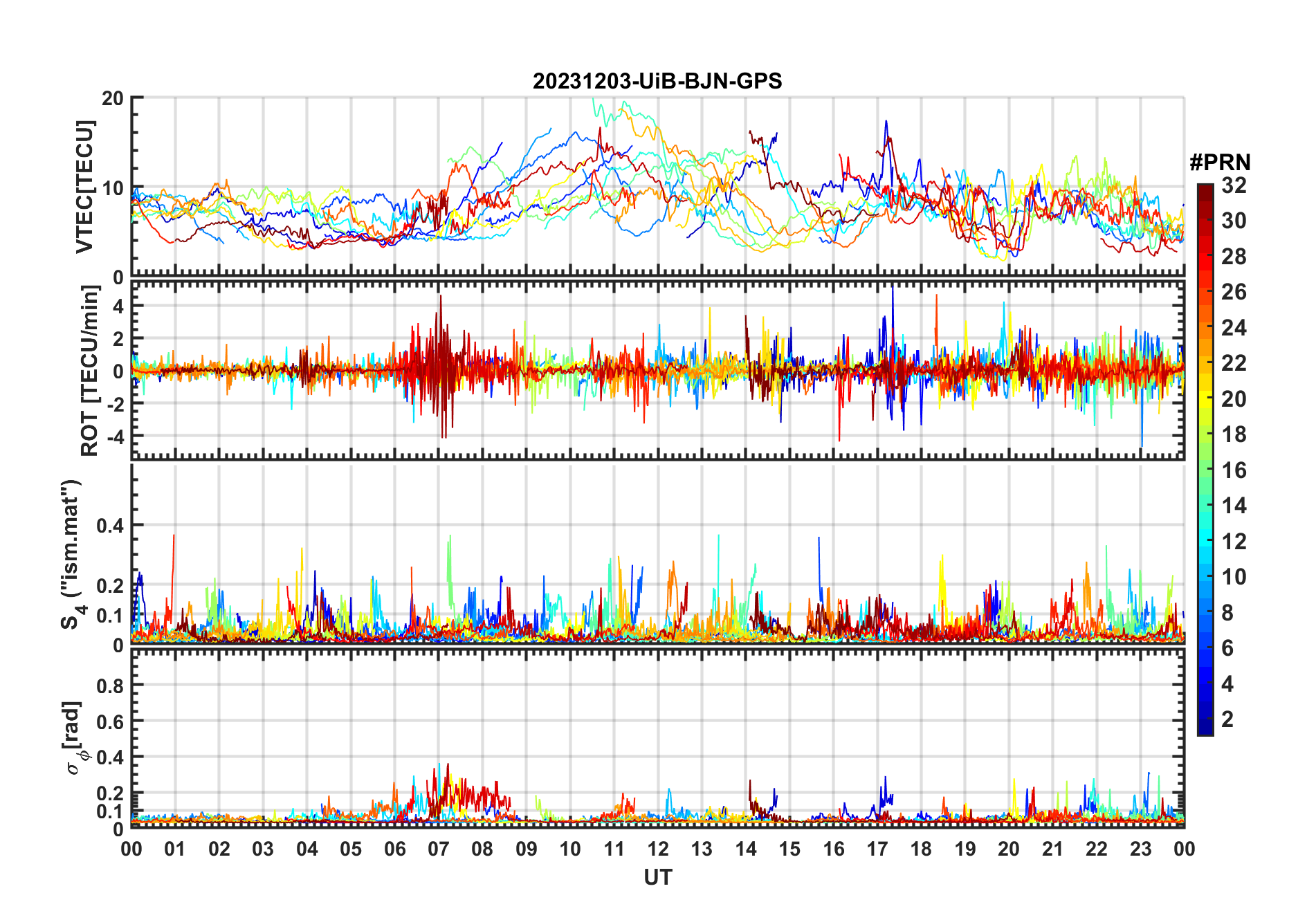
Task: Click hour 09 on the UT axis
Action: point(527,849)
